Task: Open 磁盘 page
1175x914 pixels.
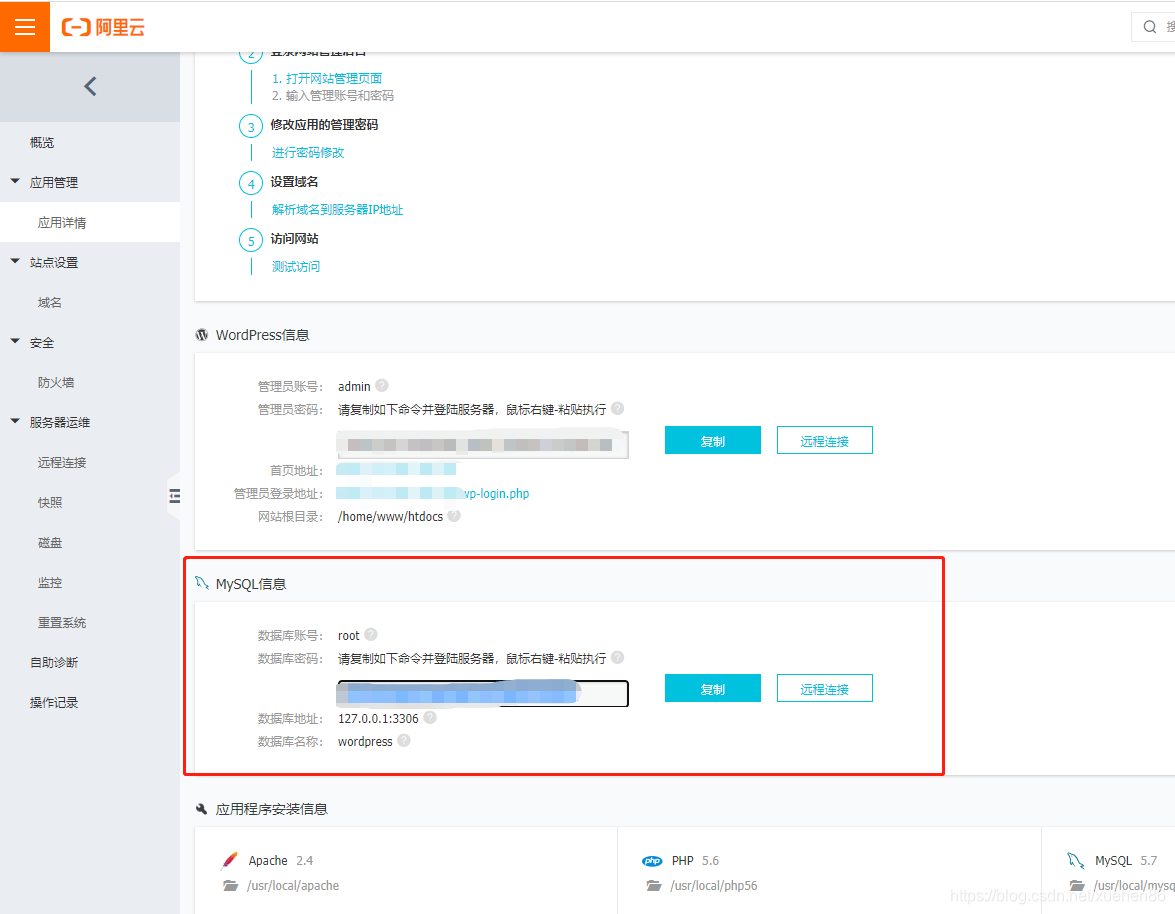Action: (x=50, y=542)
